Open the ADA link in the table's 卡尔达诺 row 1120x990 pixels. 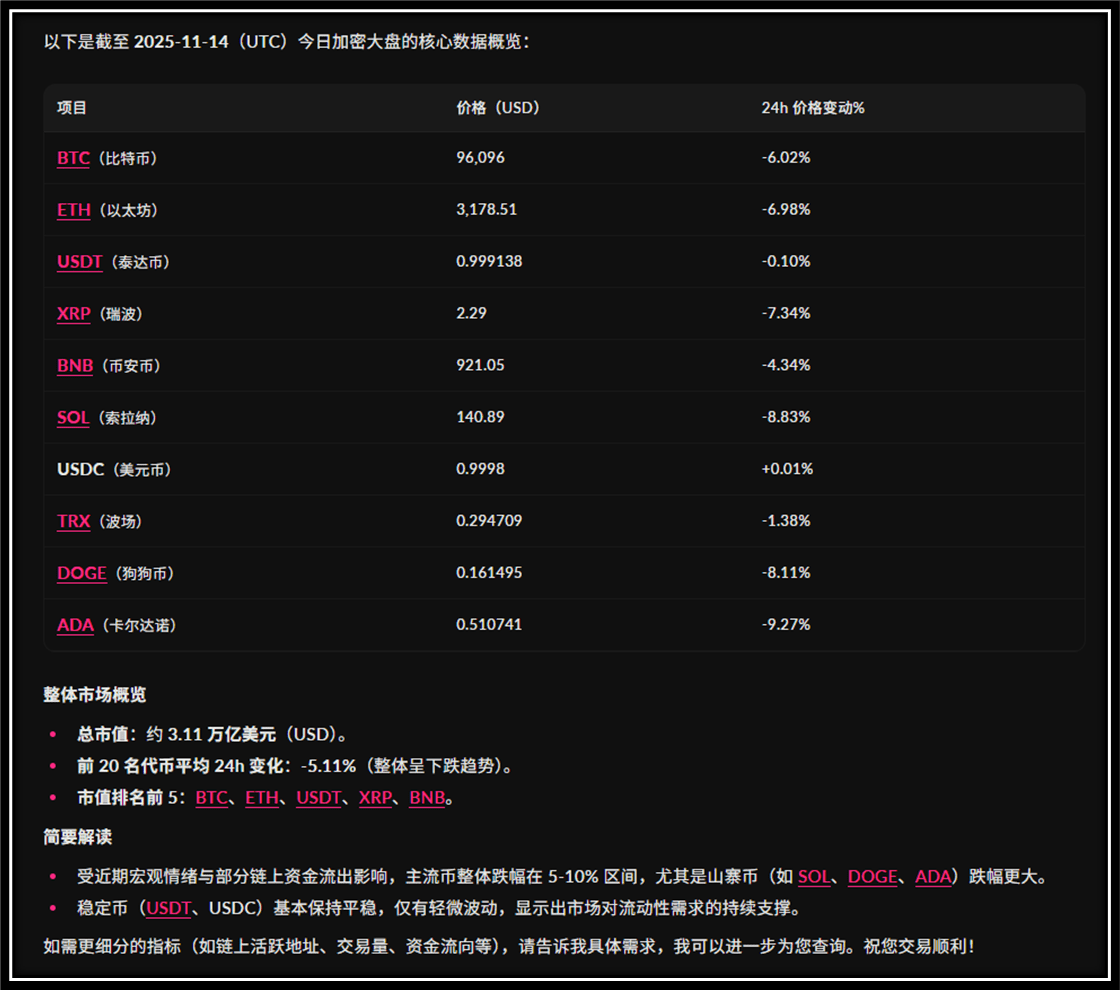coord(75,625)
